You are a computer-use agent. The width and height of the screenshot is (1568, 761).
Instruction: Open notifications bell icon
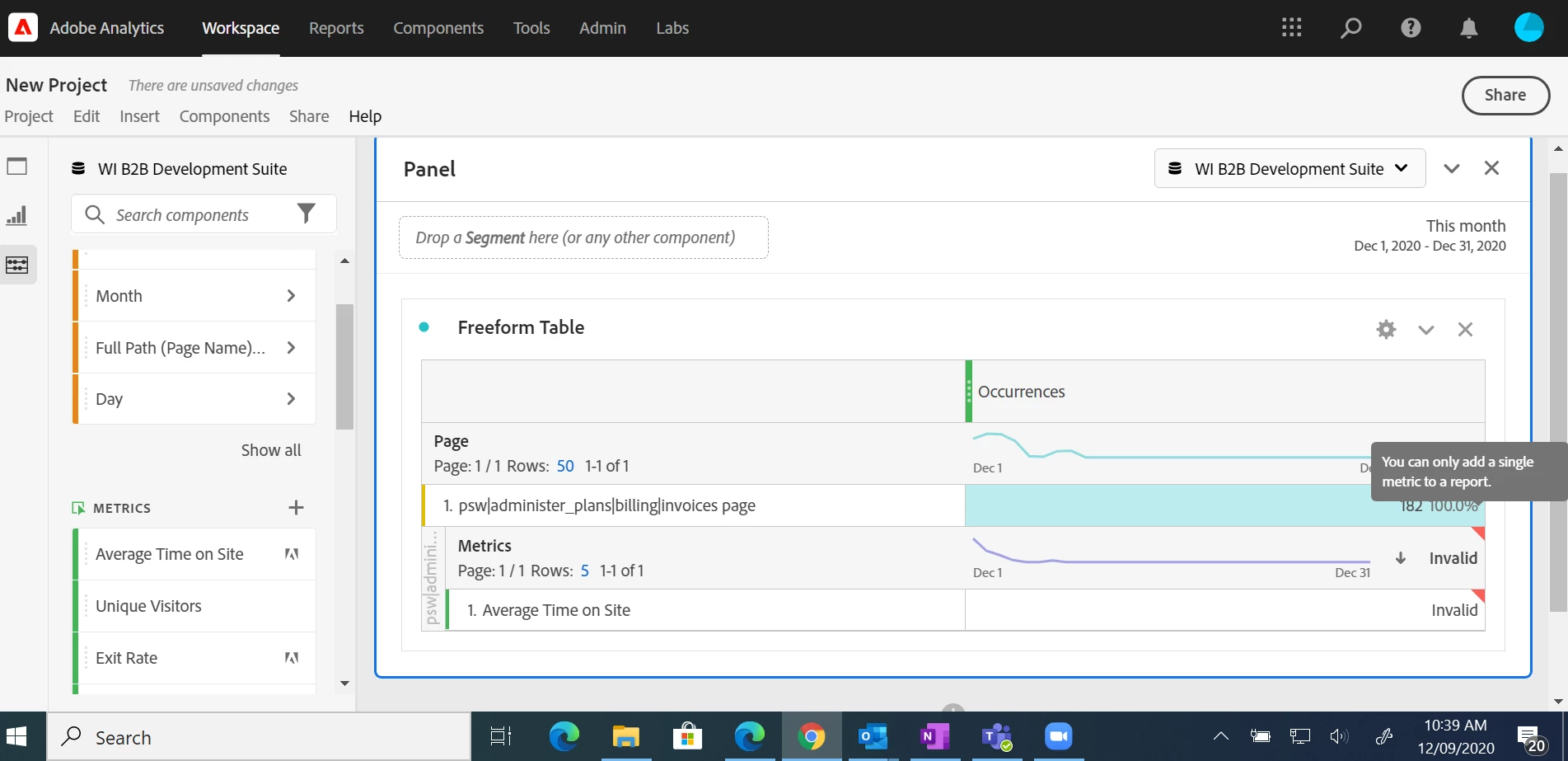point(1468,28)
